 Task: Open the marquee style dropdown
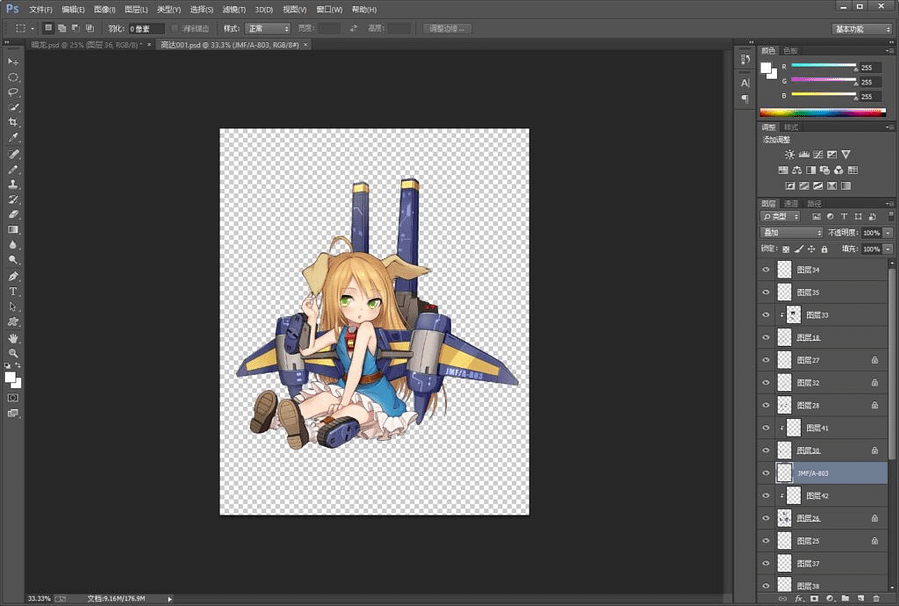[x=268, y=29]
